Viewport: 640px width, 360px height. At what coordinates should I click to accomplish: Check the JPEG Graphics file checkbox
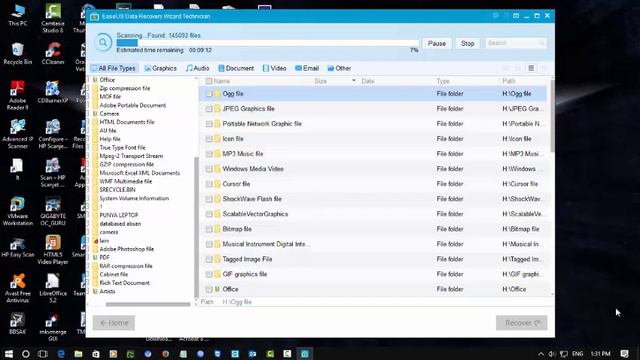pos(209,109)
